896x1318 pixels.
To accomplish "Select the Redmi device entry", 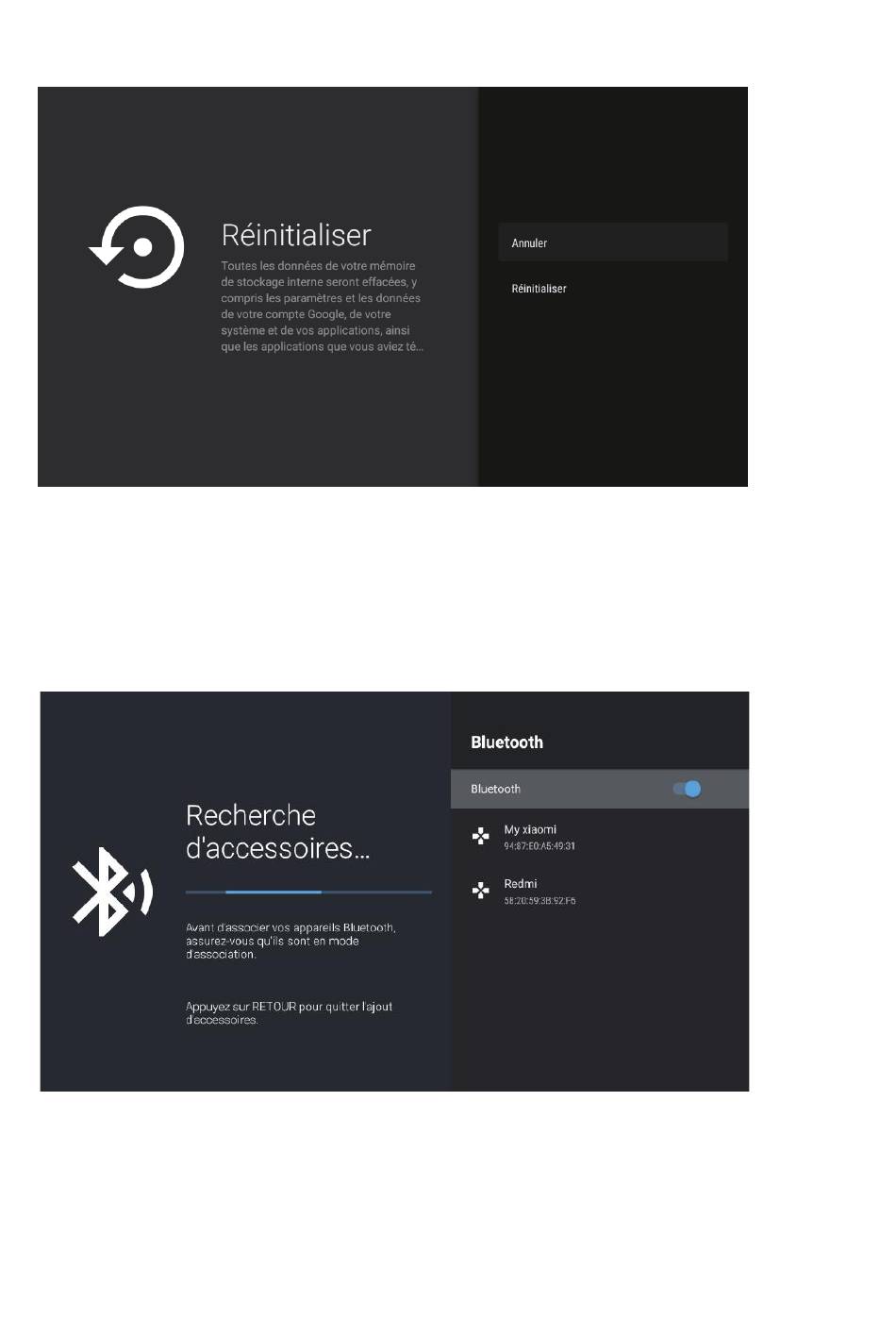I will tap(600, 892).
